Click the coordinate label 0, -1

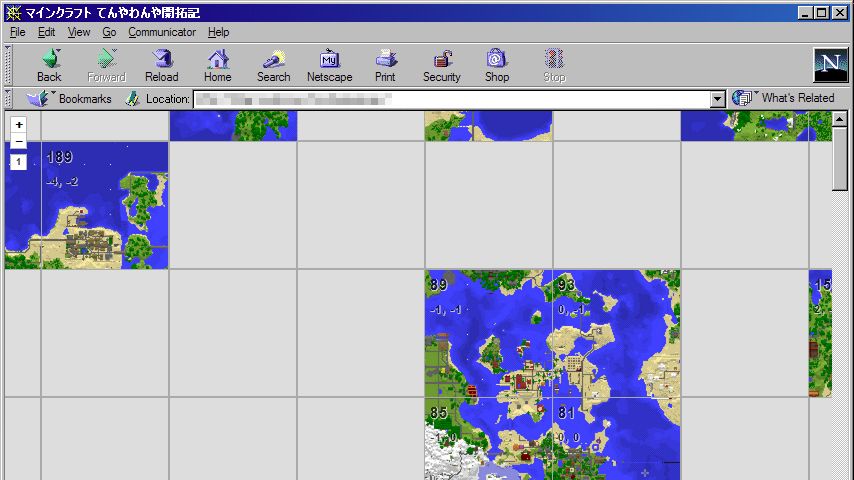tap(571, 310)
